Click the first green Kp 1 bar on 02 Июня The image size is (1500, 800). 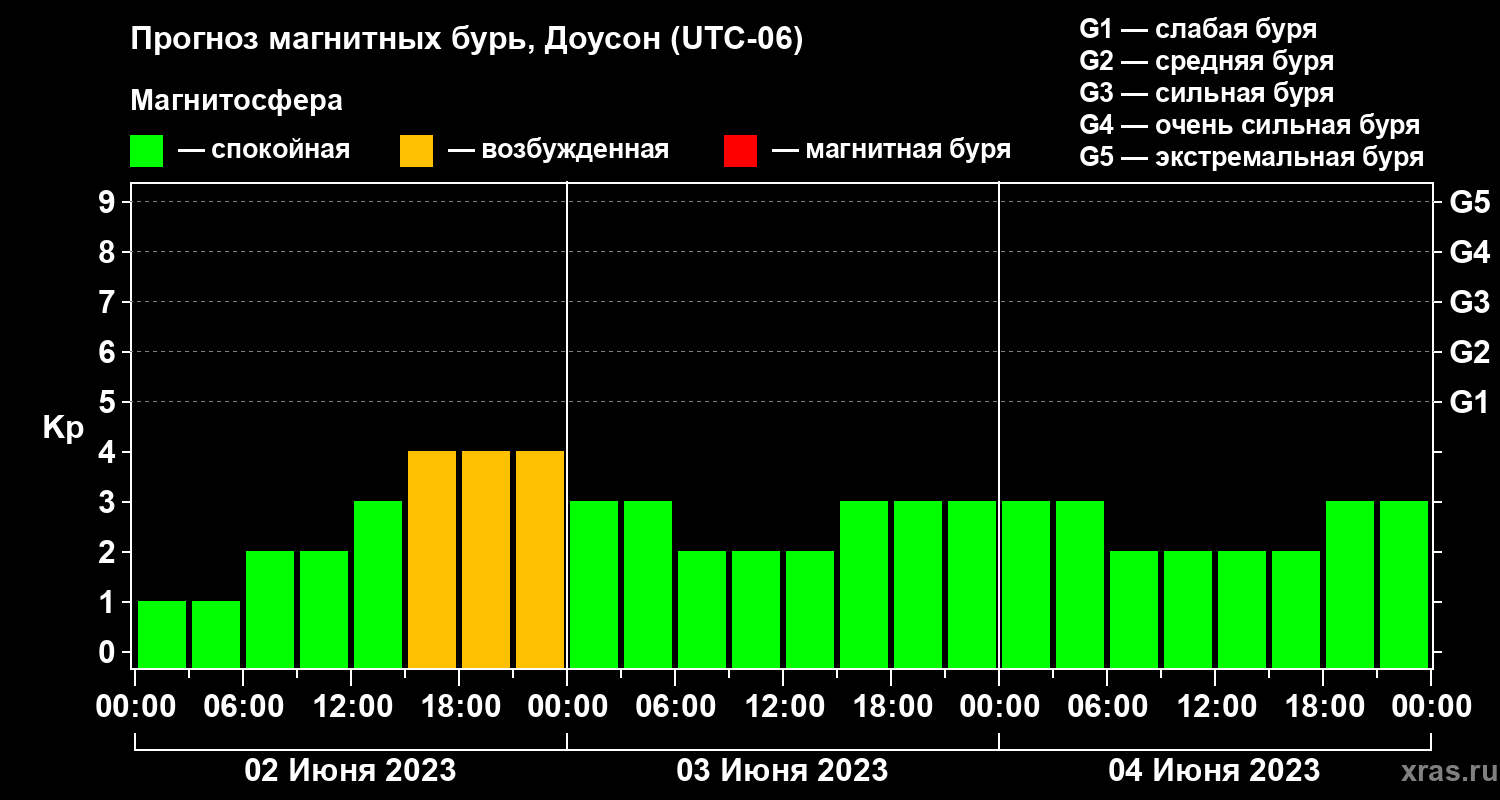(x=162, y=634)
